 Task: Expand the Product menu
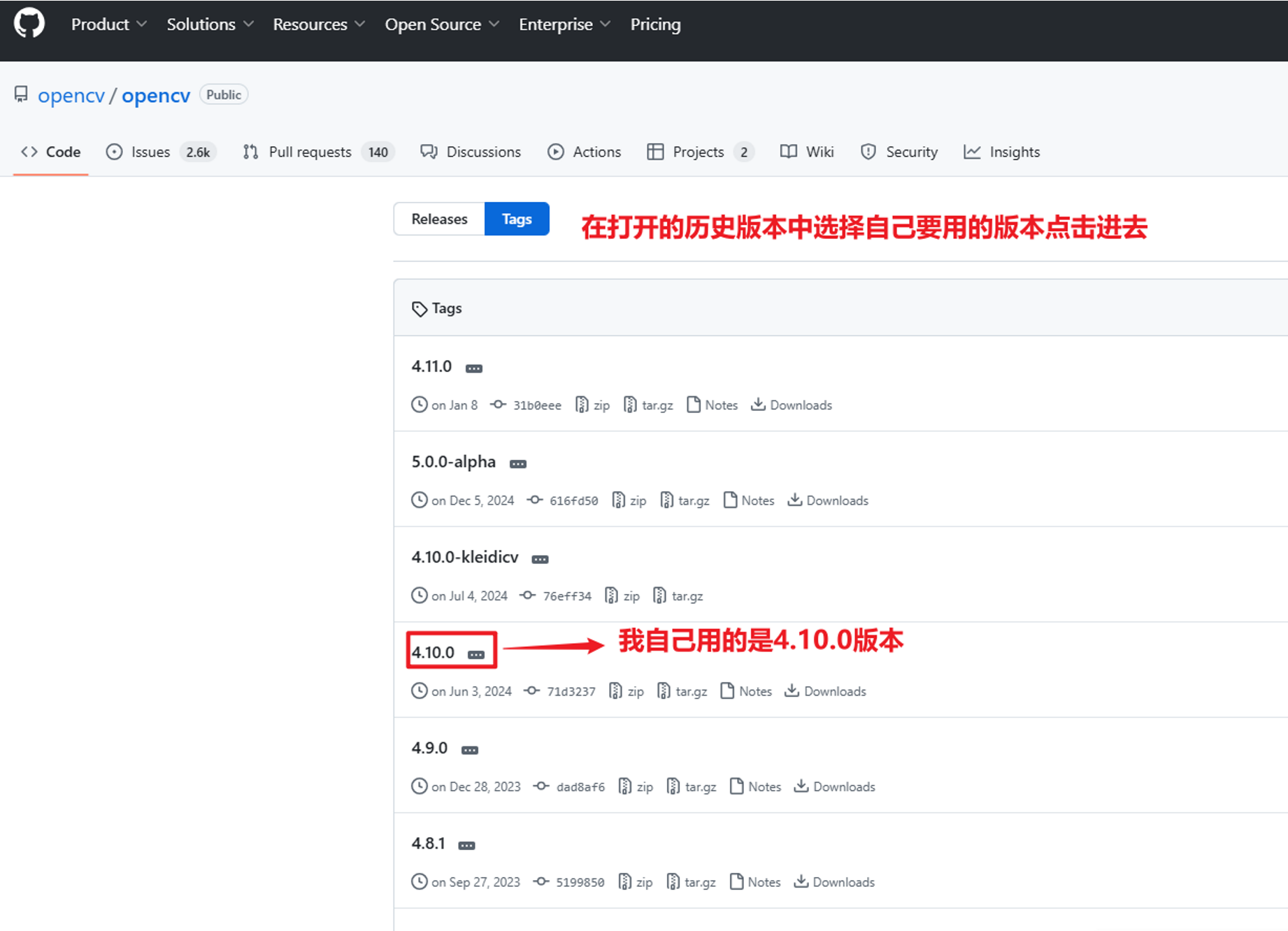[x=109, y=24]
